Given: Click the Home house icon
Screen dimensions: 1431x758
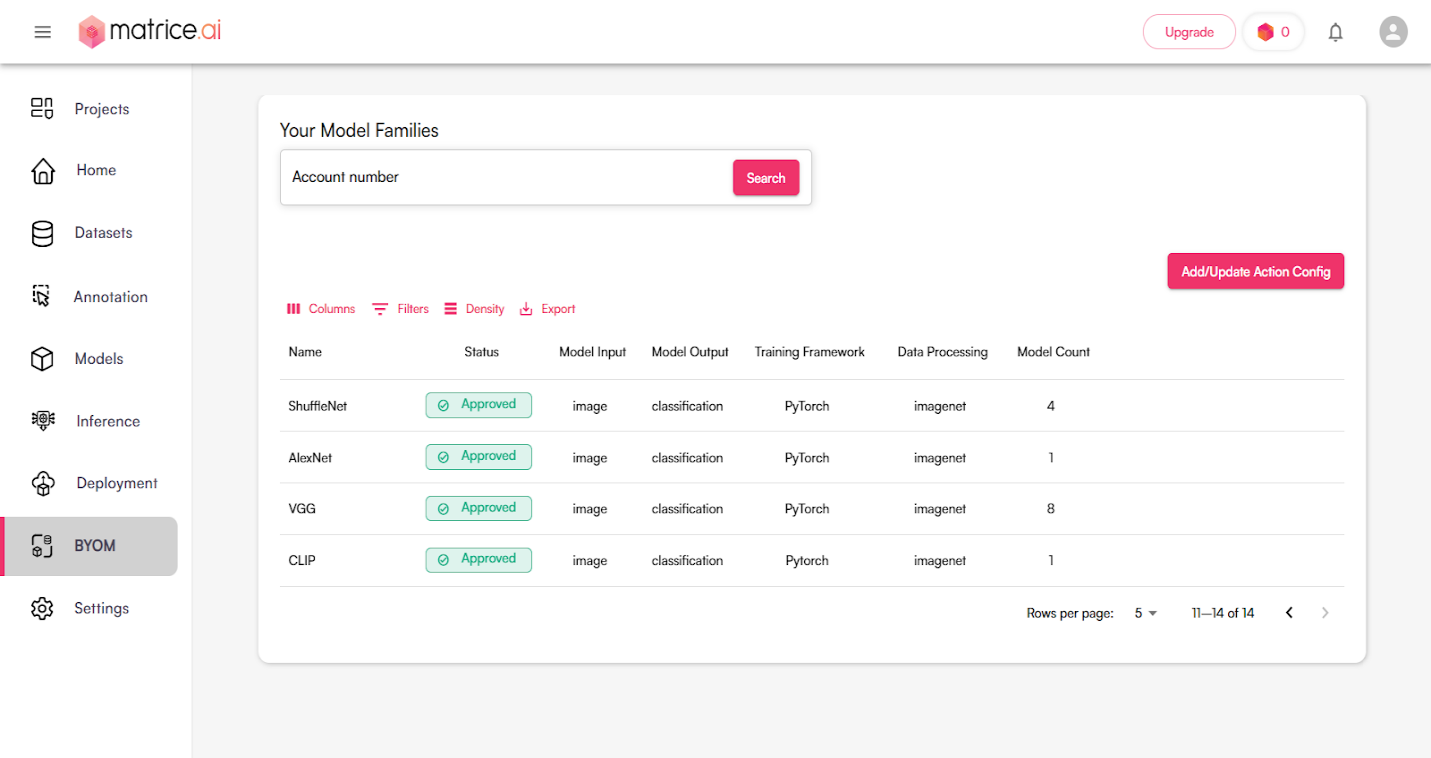Looking at the screenshot, I should (43, 171).
